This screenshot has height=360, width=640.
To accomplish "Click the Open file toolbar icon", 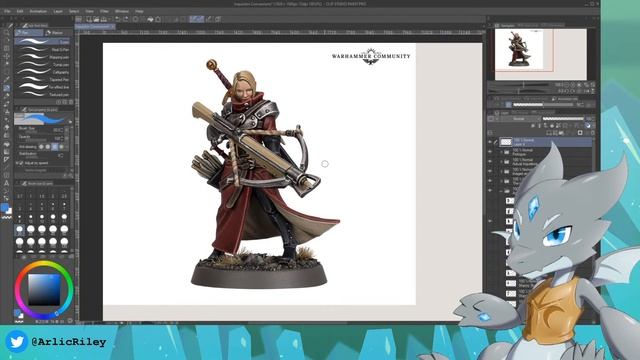I will pyautogui.click(x=96, y=19).
